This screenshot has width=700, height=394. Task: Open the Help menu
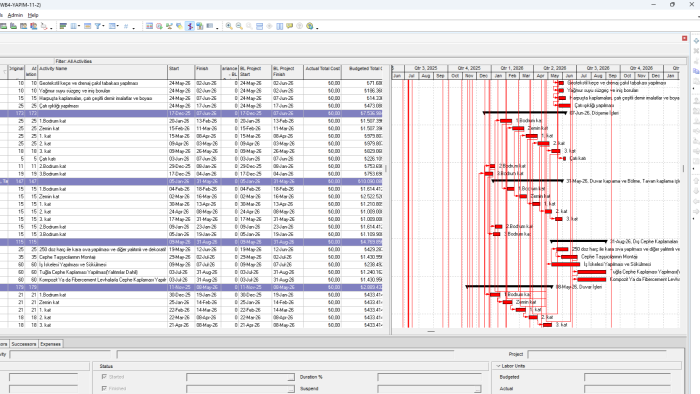tap(33, 15)
